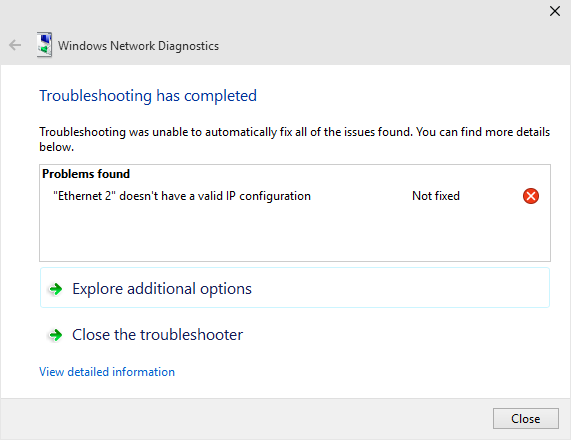Viewport: 571px width, 440px height.
Task: Click the Windows Network Diagnostics title text
Action: [138, 46]
